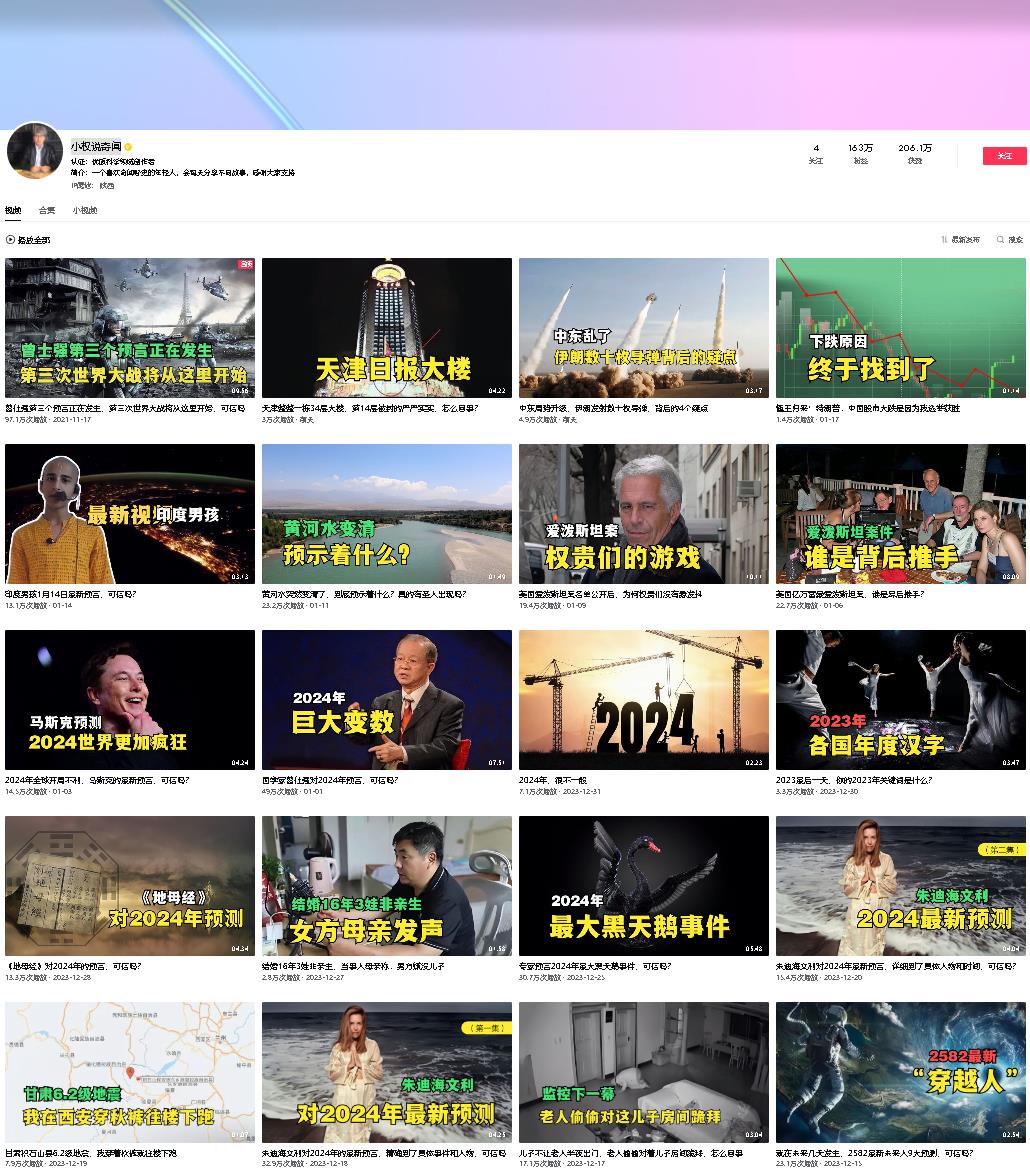Open the following count showing 4

[816, 153]
